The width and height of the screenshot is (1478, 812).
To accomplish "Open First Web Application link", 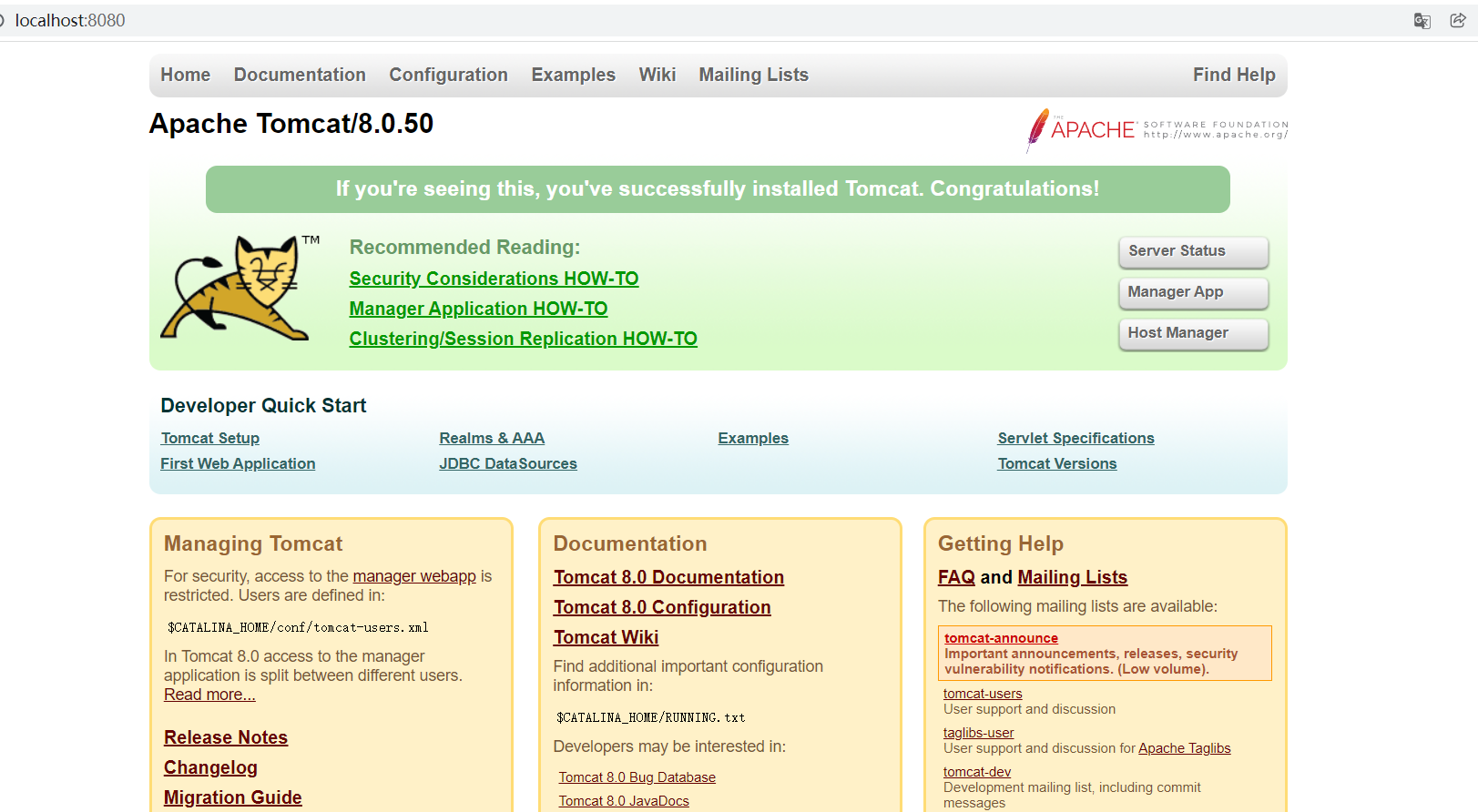I will (x=238, y=463).
